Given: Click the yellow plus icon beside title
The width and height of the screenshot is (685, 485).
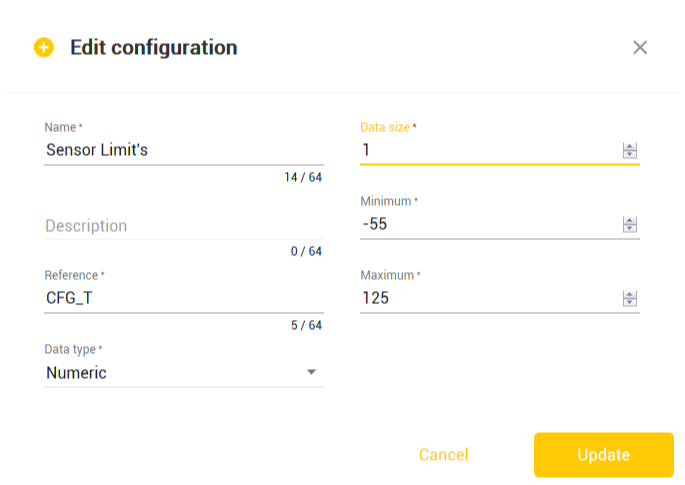Looking at the screenshot, I should tap(44, 47).
